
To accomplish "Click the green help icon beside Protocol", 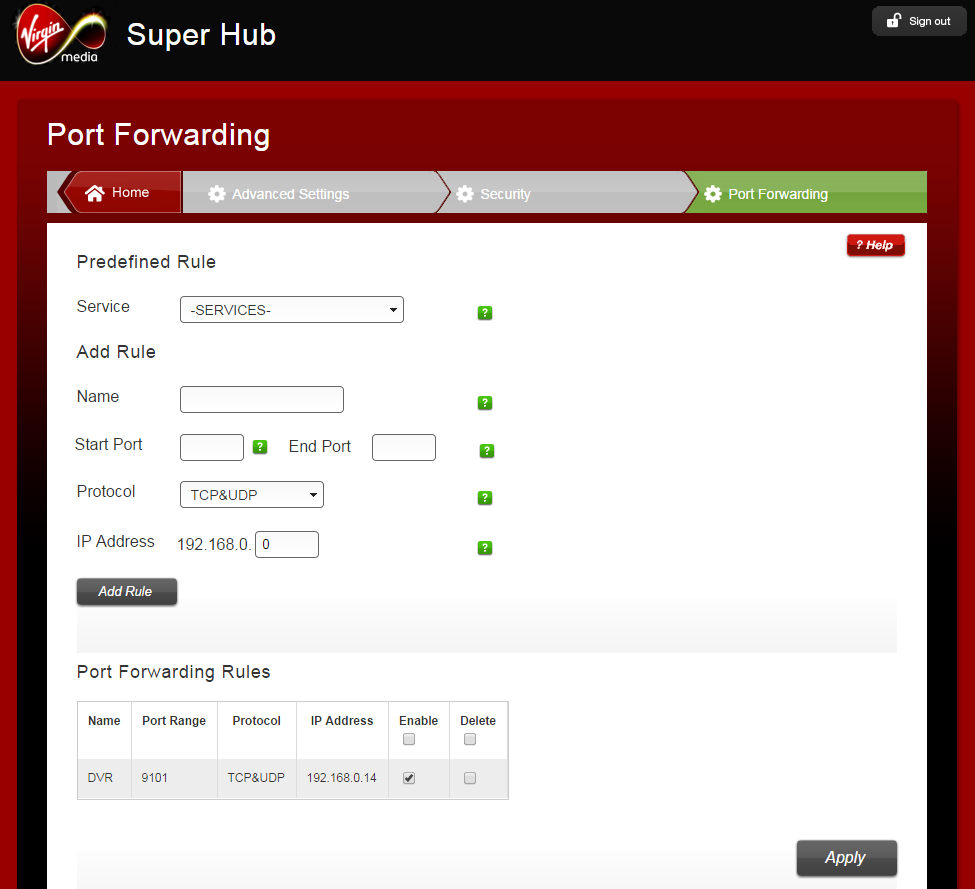I will point(485,498).
